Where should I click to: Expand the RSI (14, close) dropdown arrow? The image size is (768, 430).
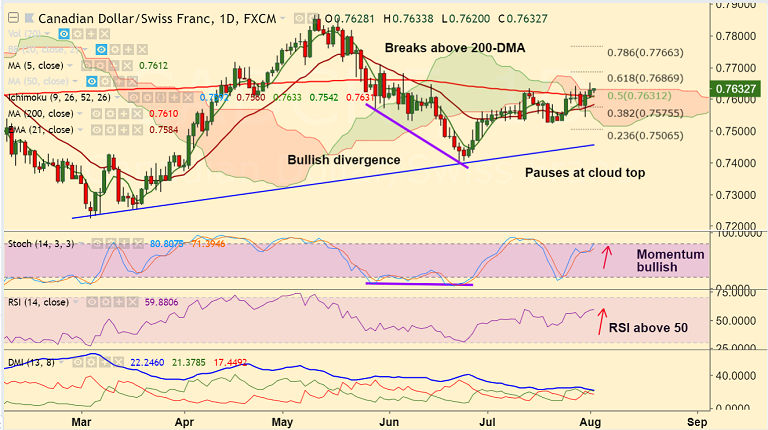pos(76,302)
